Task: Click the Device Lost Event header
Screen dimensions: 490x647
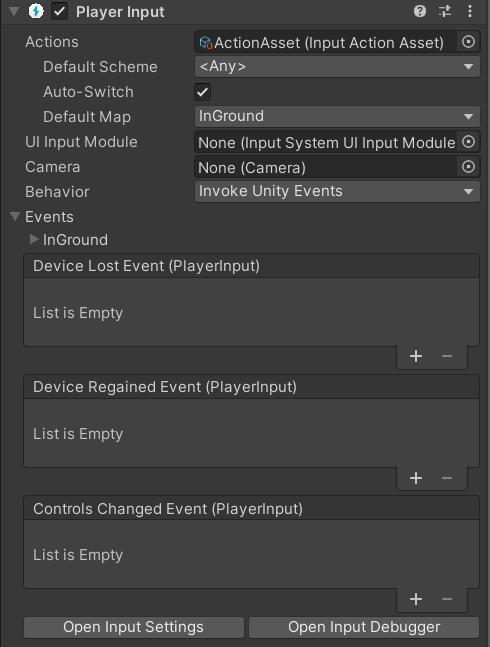Action: 252,266
